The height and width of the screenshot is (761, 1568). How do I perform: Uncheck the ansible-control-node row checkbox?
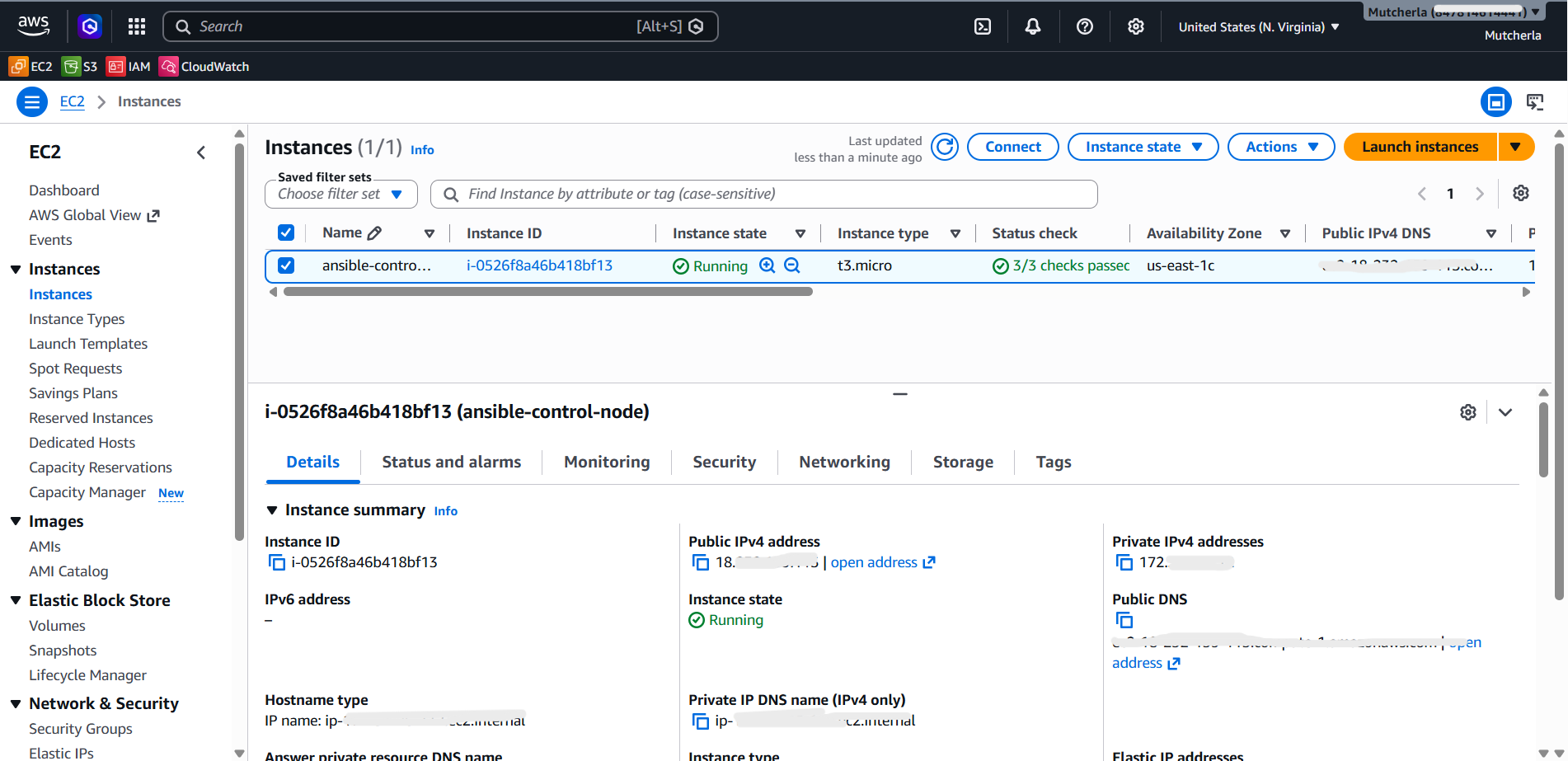[x=286, y=265]
